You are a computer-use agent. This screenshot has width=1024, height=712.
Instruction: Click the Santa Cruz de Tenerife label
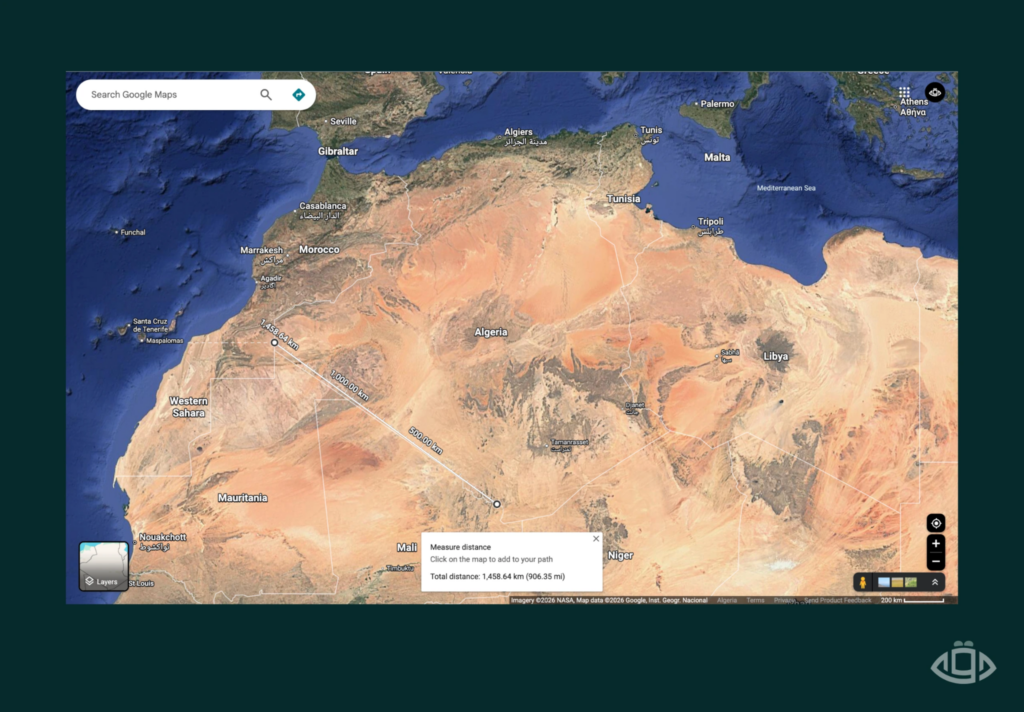150,325
